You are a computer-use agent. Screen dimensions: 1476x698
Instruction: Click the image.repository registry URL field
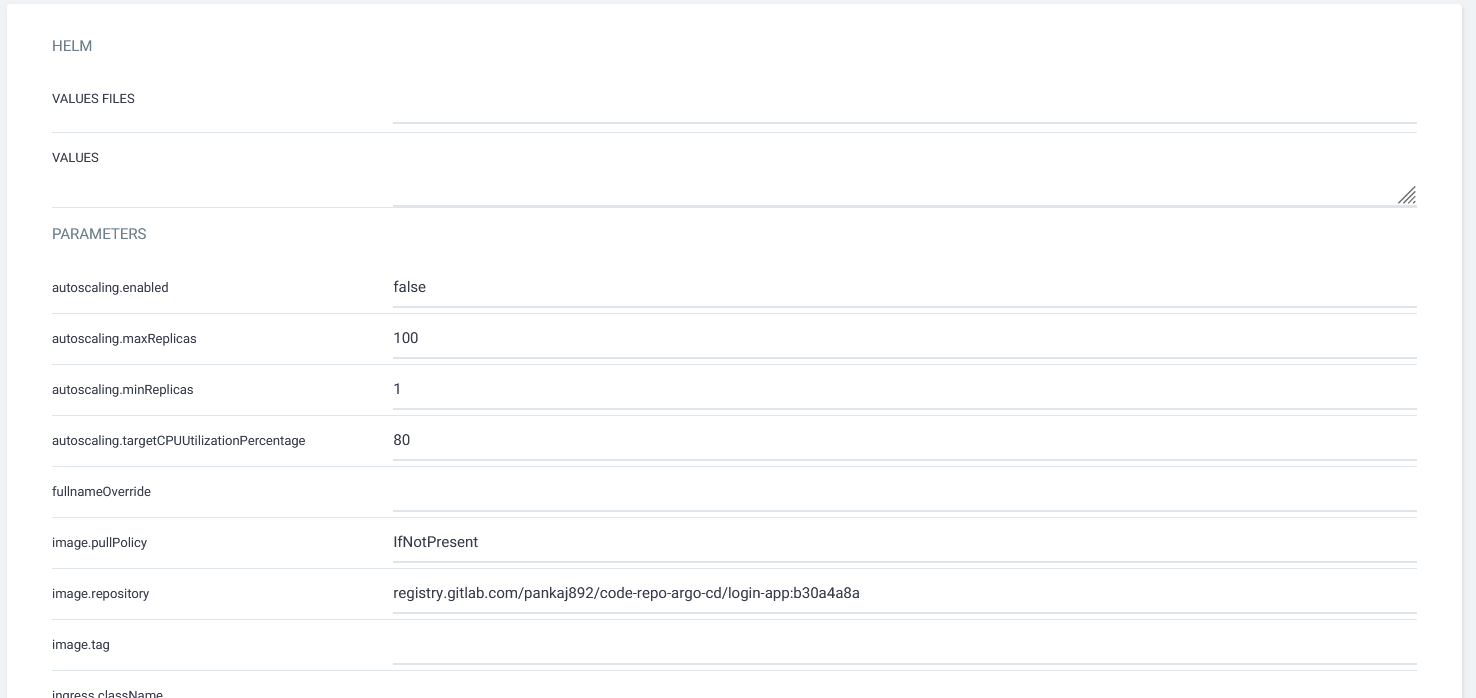click(904, 594)
